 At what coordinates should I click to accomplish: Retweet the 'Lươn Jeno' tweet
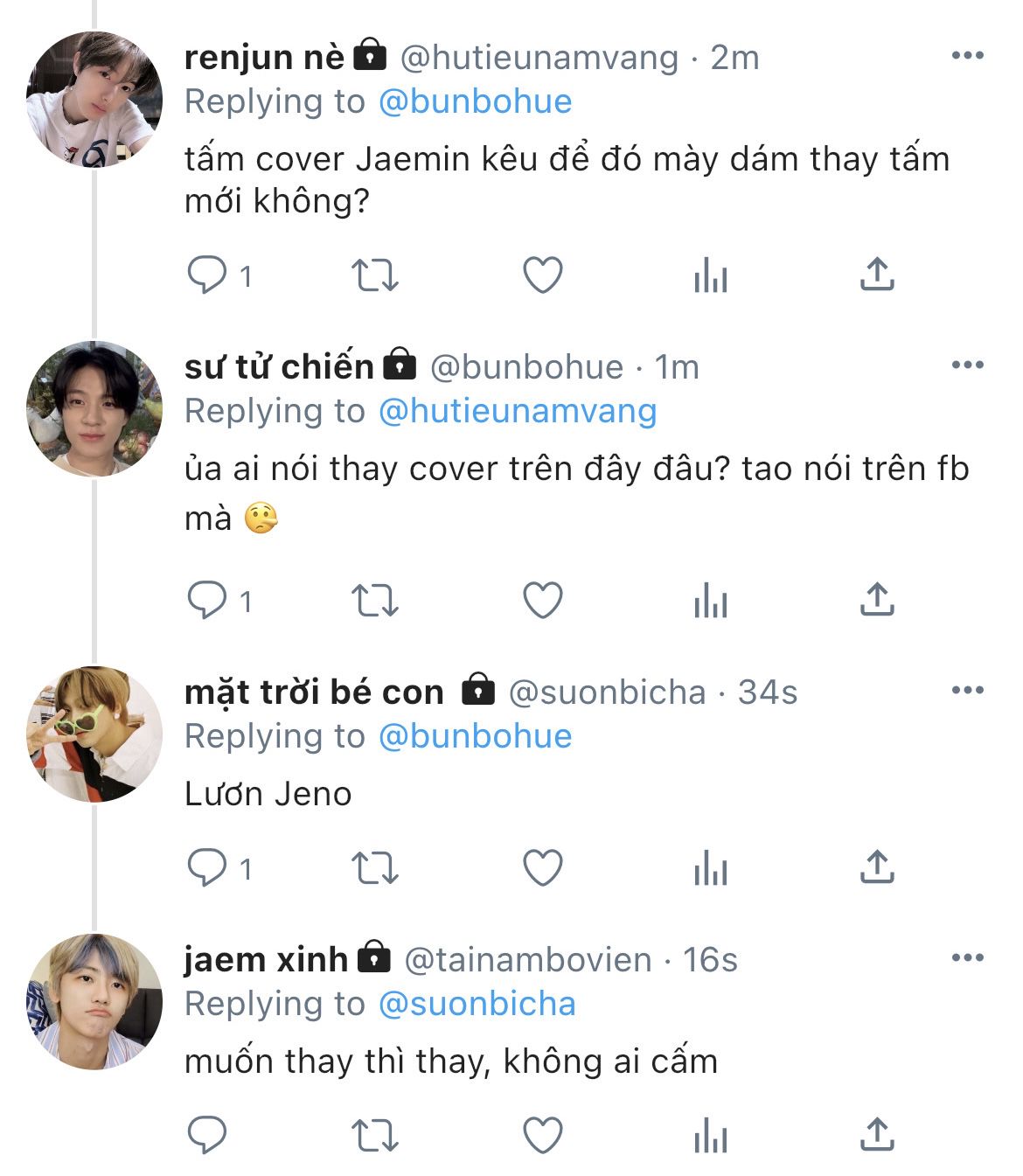point(374,868)
